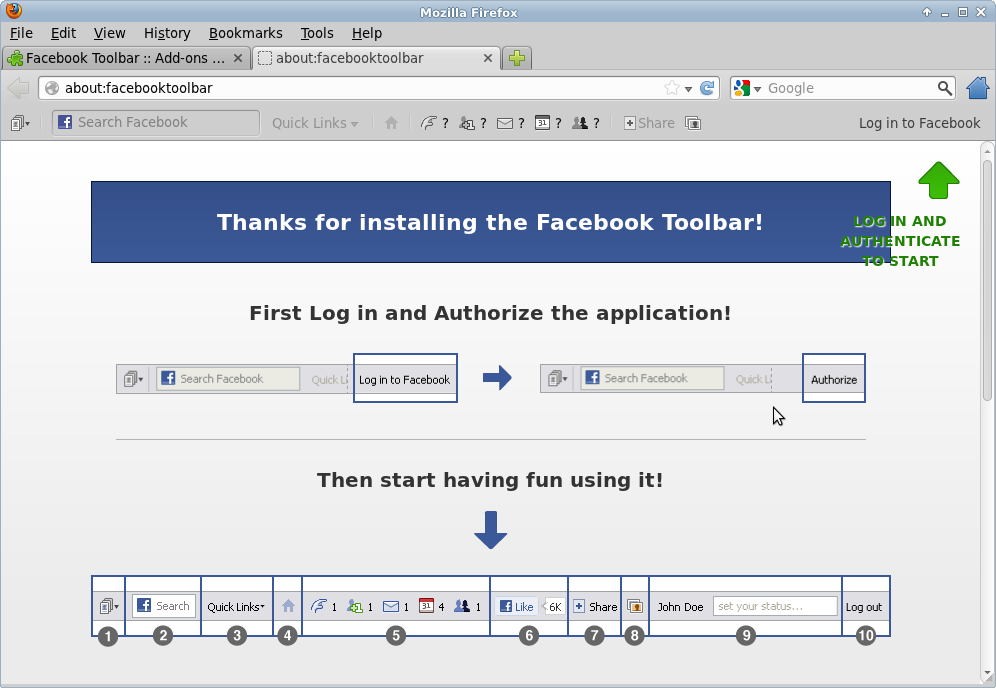
Task: Go to the Firefox home page icon
Action: [x=978, y=88]
